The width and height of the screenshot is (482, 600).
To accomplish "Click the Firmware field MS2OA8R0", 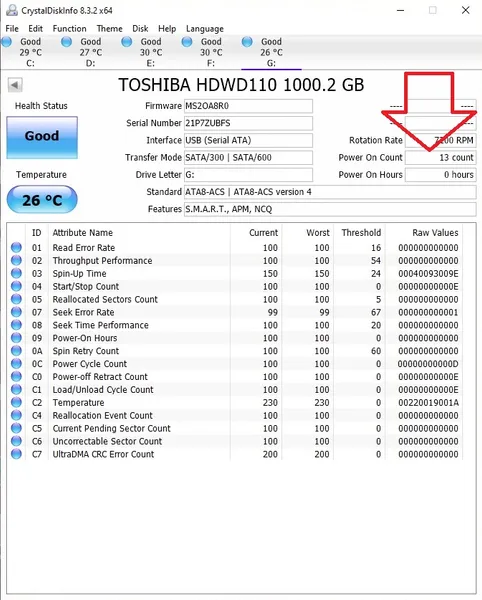I will pyautogui.click(x=248, y=106).
